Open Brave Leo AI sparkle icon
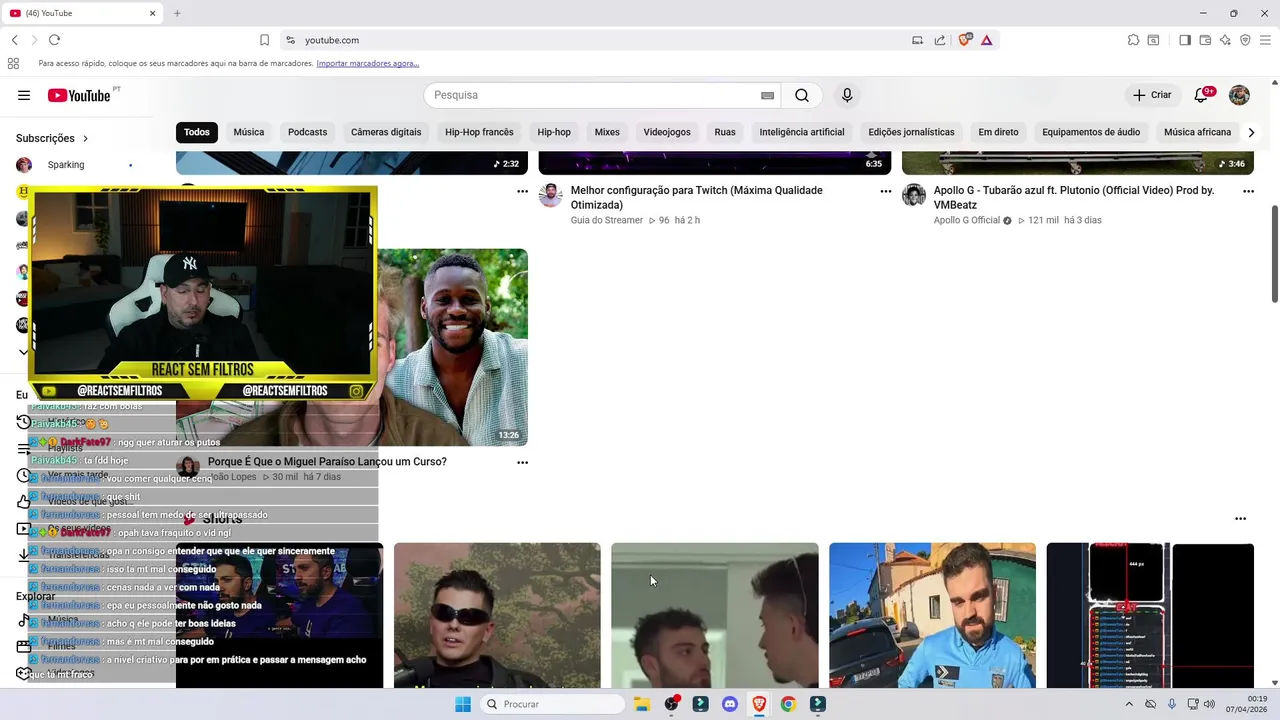This screenshot has height=720, width=1280. pos(1225,40)
